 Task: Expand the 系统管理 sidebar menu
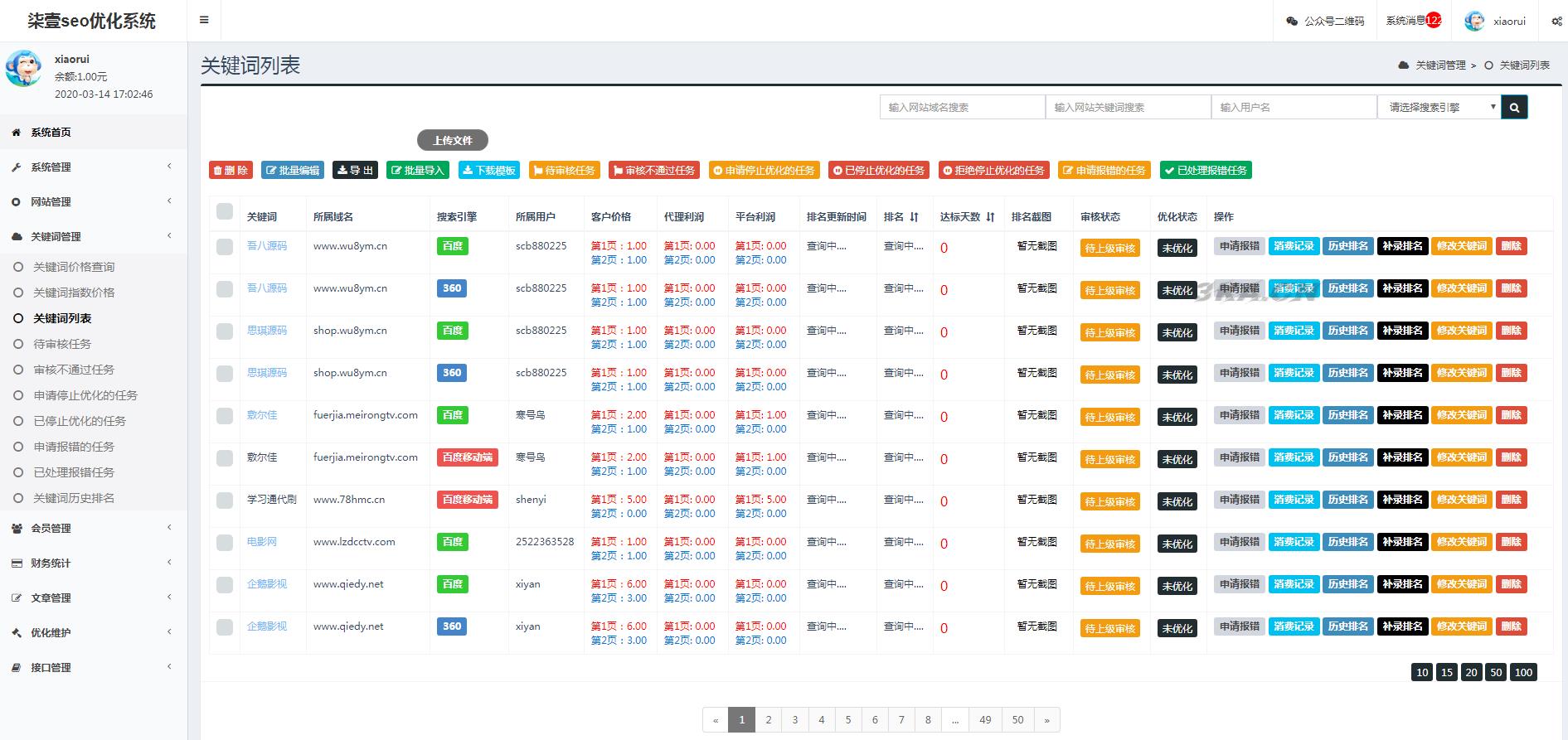93,167
